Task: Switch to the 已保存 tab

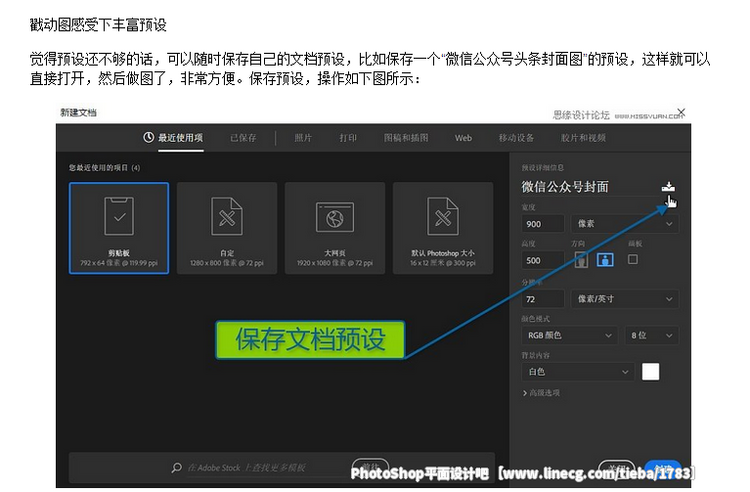Action: coord(243,138)
